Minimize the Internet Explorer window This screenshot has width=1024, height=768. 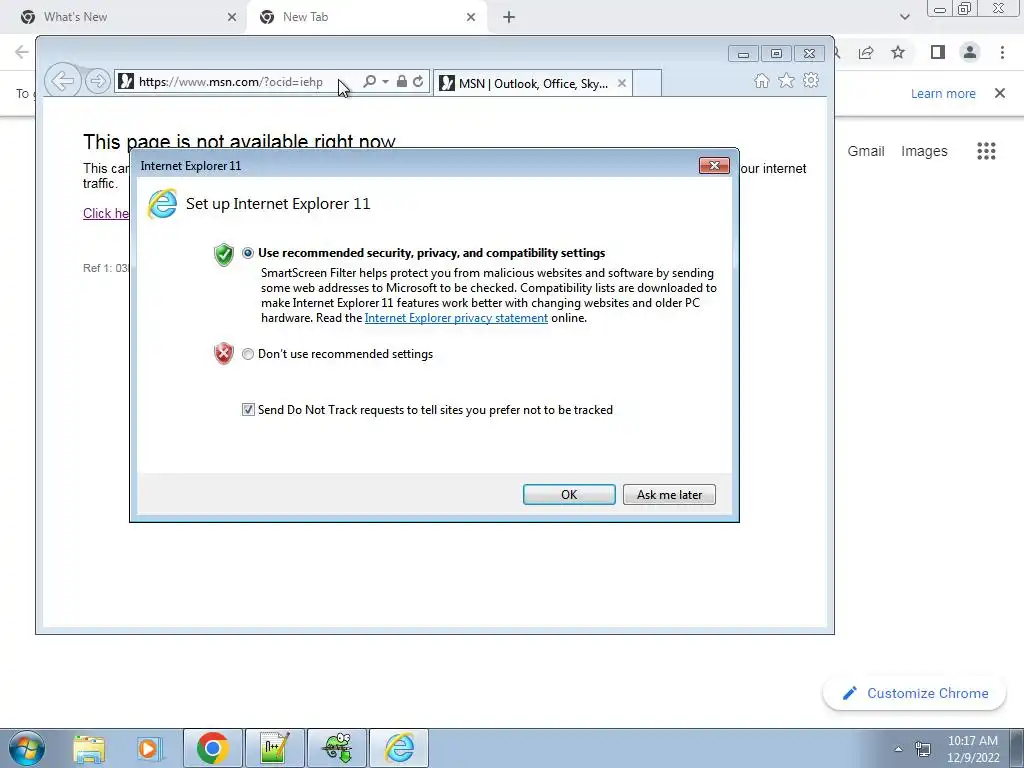tap(743, 54)
